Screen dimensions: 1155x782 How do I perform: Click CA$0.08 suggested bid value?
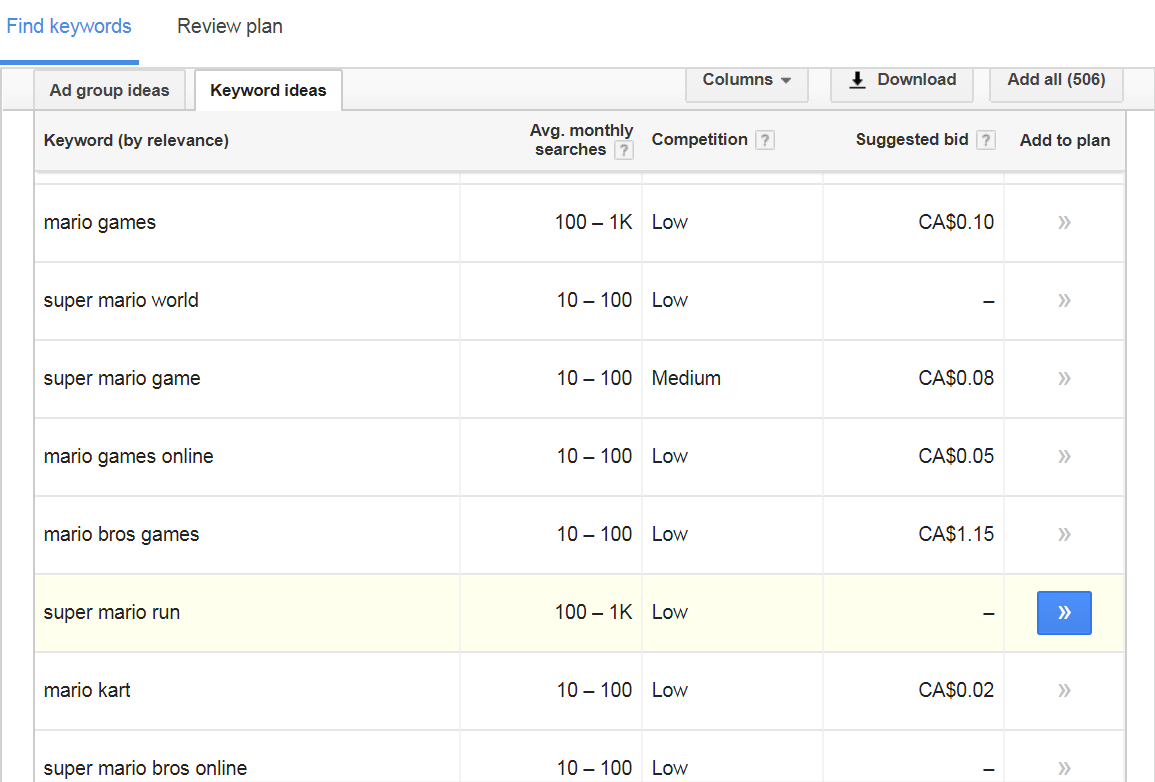click(x=956, y=378)
